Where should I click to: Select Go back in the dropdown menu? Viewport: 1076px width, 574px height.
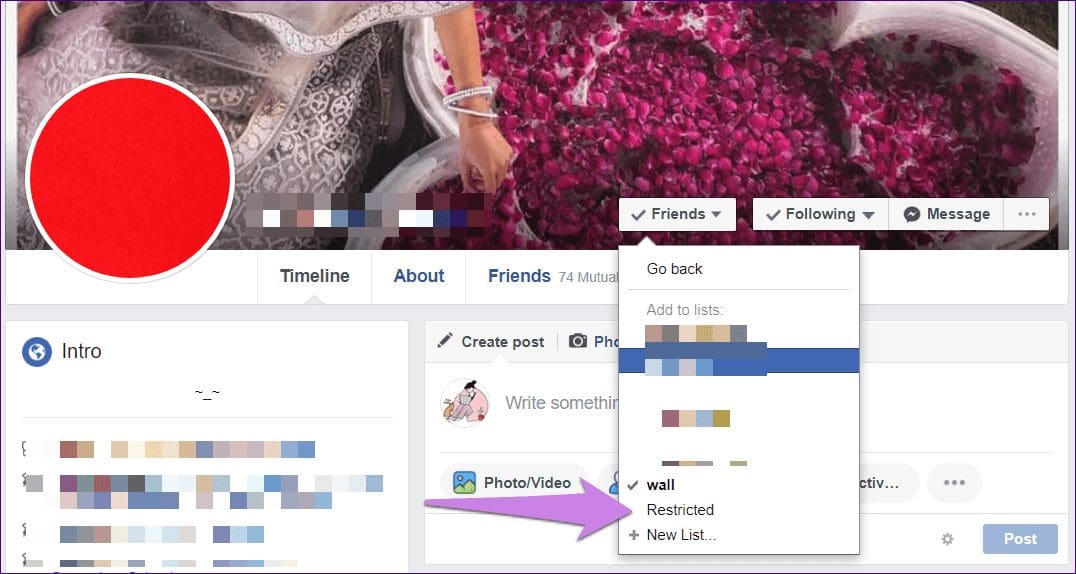675,269
